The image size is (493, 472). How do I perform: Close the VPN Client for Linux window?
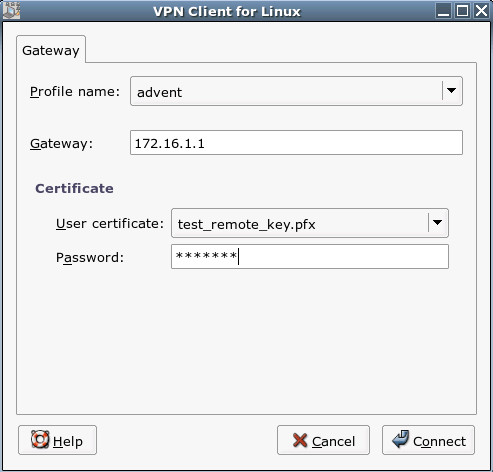pos(481,11)
